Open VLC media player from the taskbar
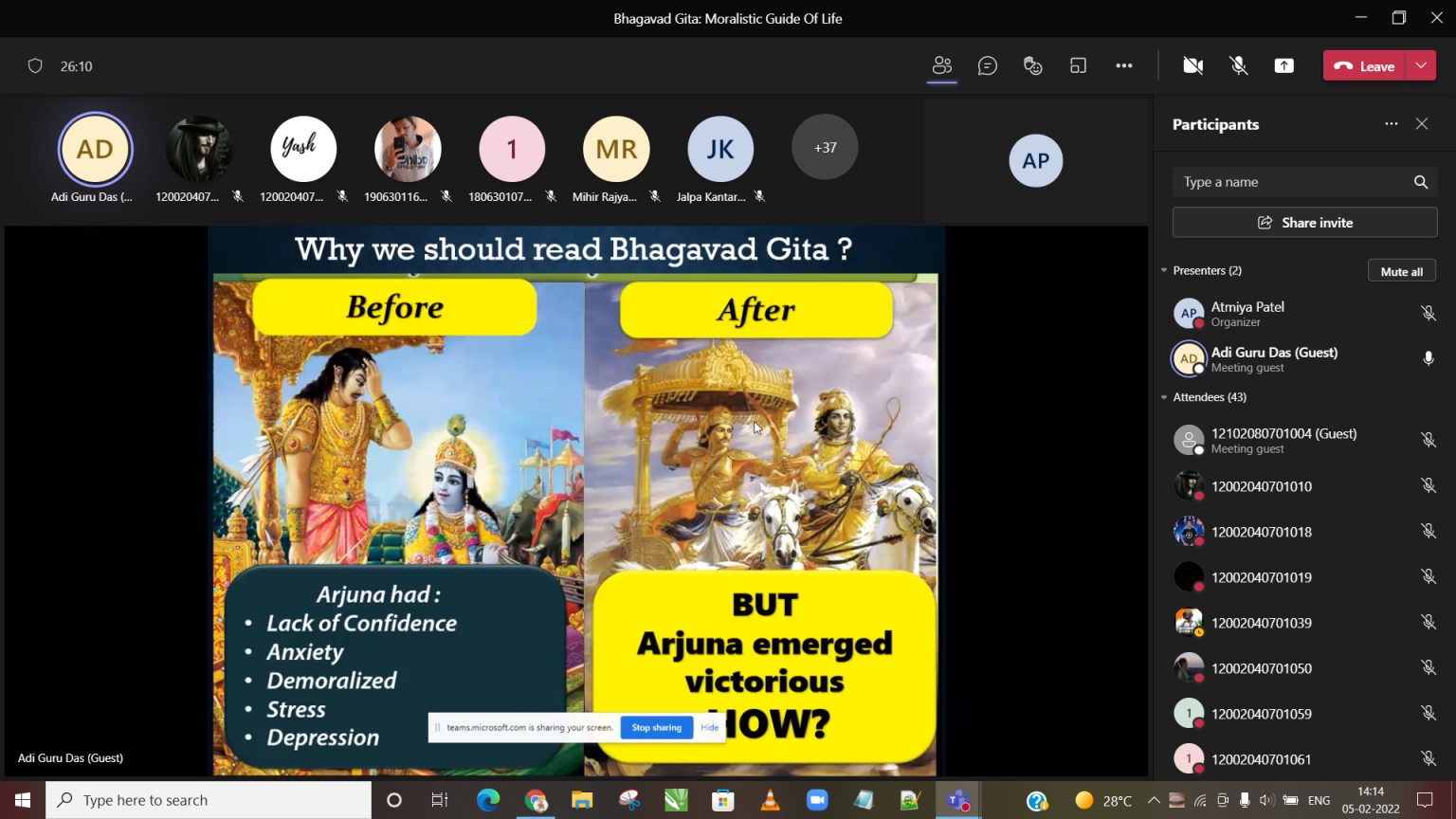Screen dimensions: 1456x819 770,800
